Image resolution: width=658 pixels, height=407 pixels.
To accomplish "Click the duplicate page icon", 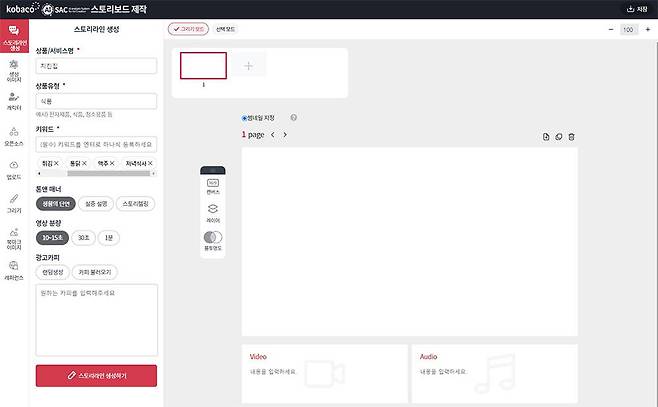I will pyautogui.click(x=558, y=136).
